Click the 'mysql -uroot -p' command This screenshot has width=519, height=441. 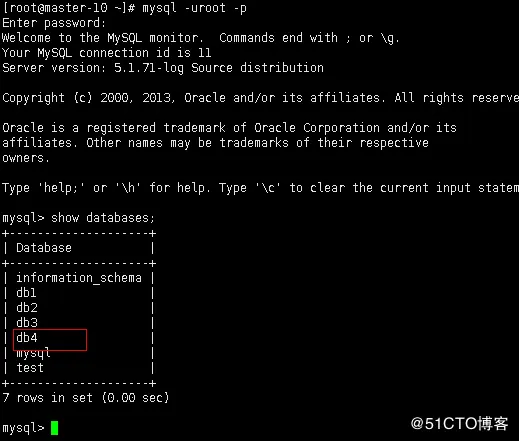coord(194,8)
